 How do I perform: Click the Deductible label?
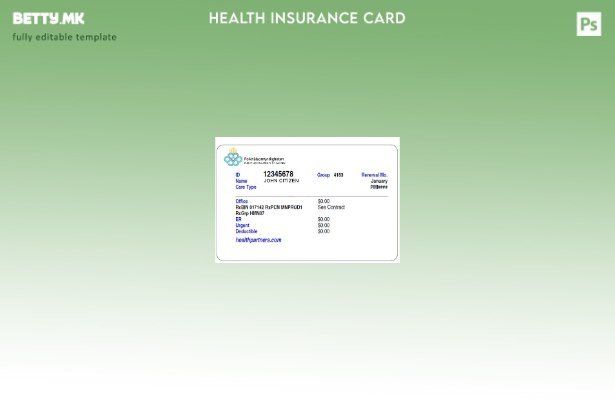[x=246, y=231]
